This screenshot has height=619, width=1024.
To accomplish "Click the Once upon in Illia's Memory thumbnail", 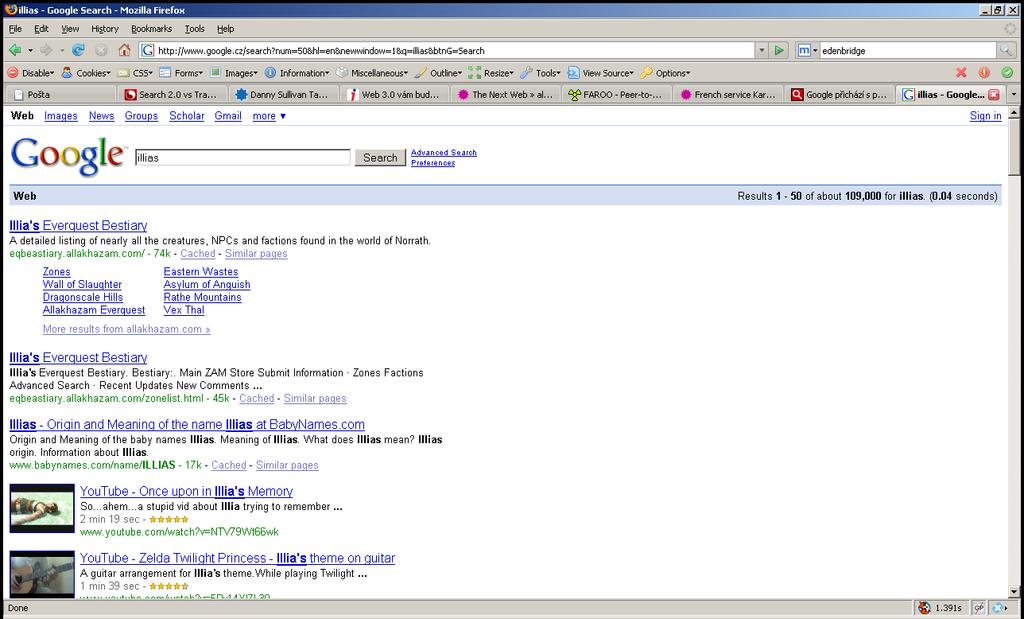I will (x=42, y=508).
